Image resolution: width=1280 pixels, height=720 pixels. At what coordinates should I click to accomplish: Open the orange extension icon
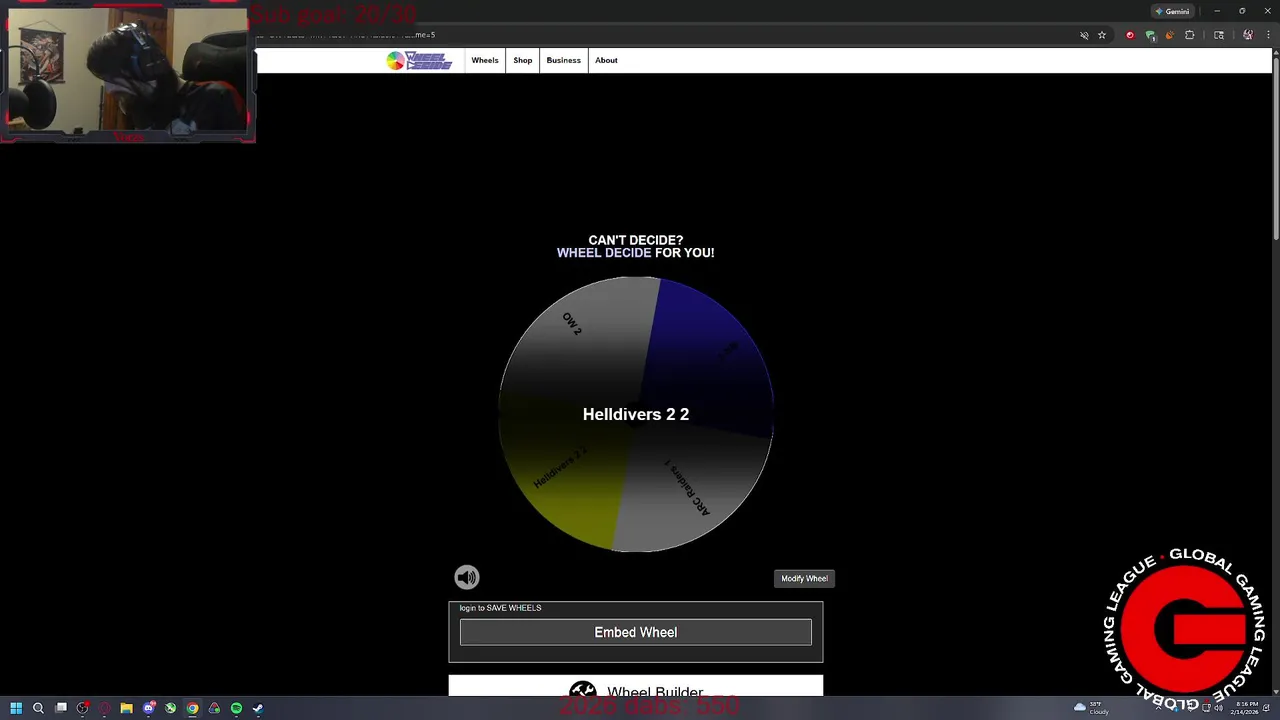tap(1169, 35)
